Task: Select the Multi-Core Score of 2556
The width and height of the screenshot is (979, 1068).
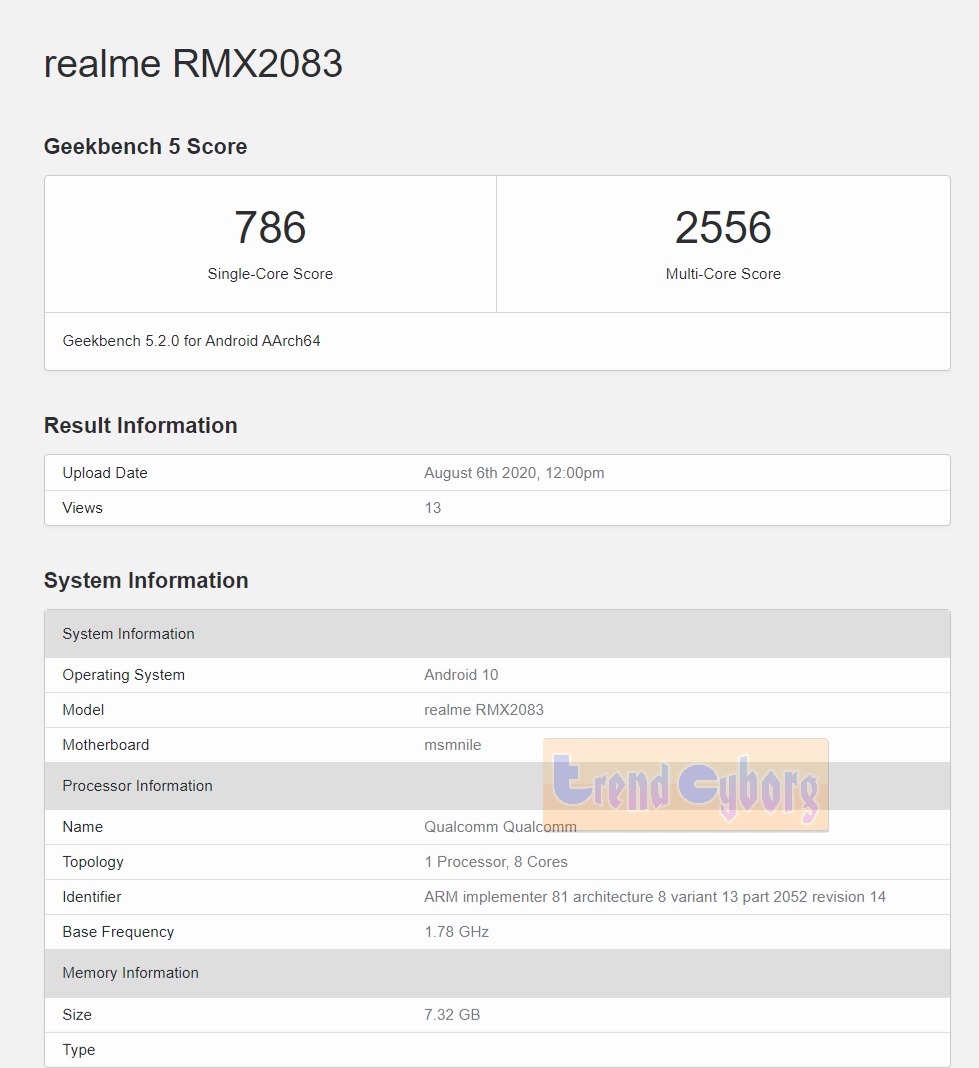Action: coord(723,228)
